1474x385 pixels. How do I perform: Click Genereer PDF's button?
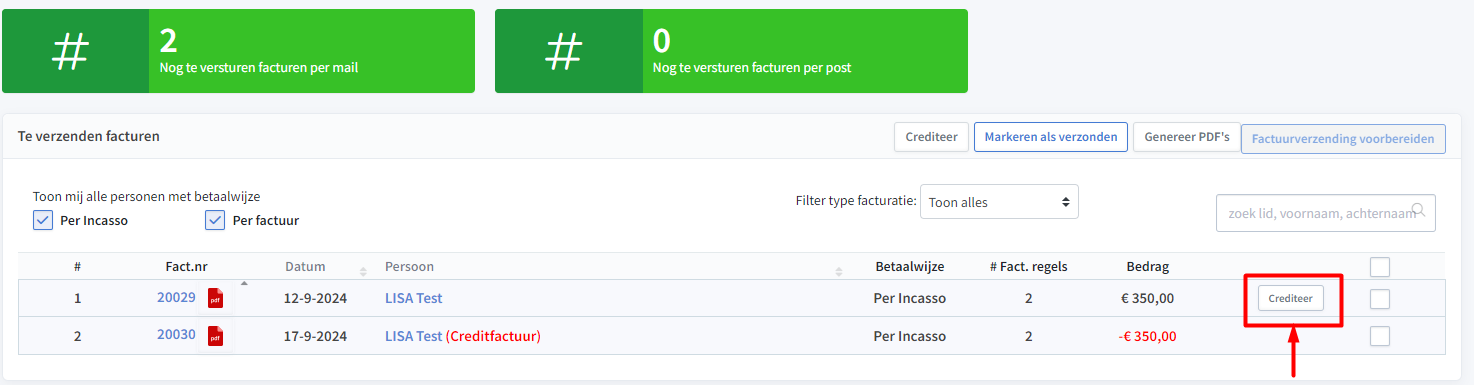(x=1186, y=137)
